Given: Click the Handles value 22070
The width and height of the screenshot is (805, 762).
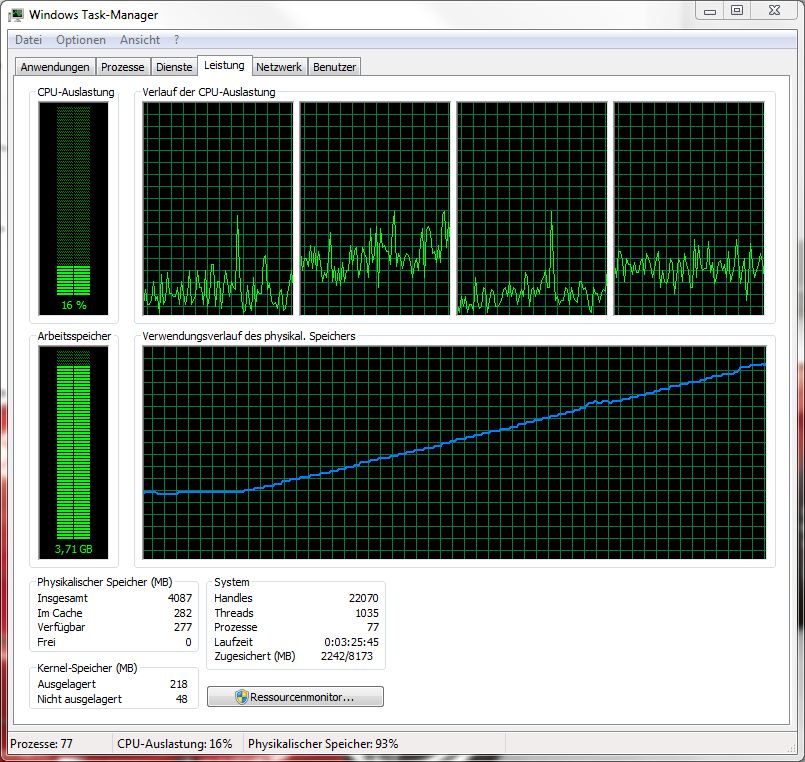Looking at the screenshot, I should coord(363,598).
